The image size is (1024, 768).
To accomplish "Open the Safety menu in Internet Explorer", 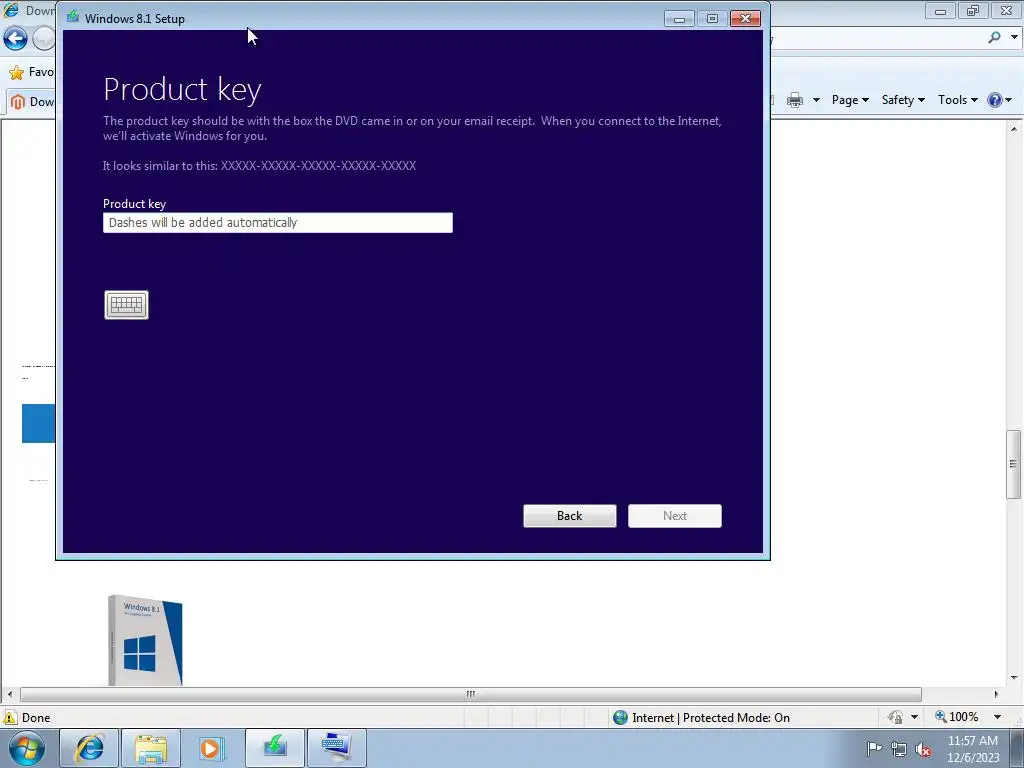I will pyautogui.click(x=903, y=100).
